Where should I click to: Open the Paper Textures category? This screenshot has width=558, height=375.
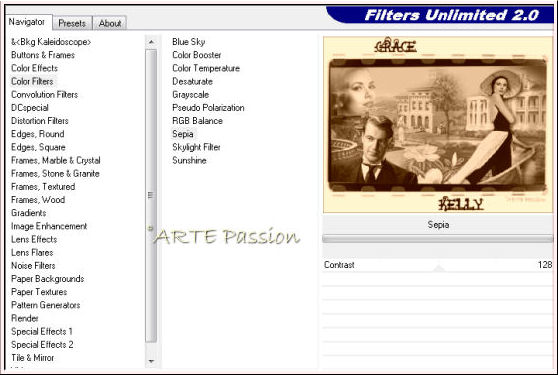click(39, 292)
